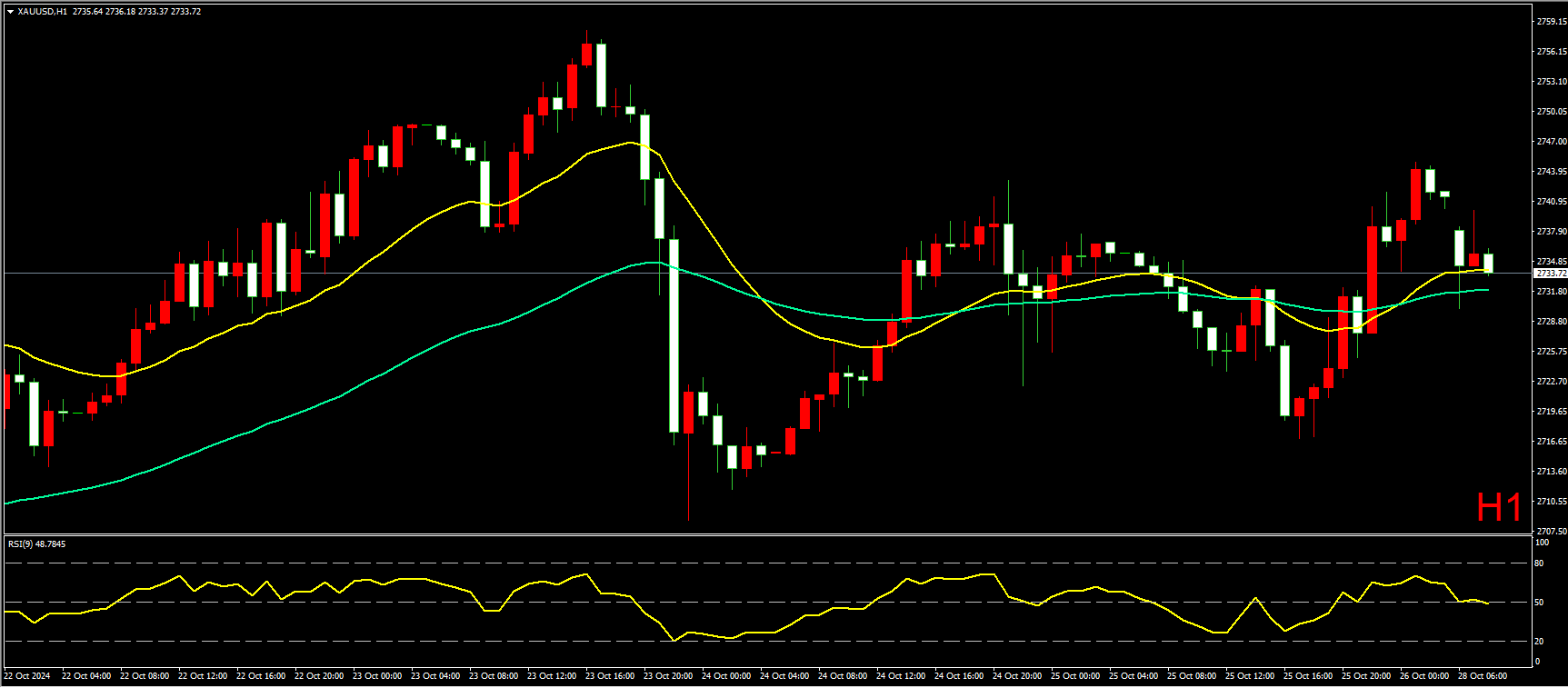Click the 2707.50 price axis label
Screen dimensions: 1568x688
1551,532
